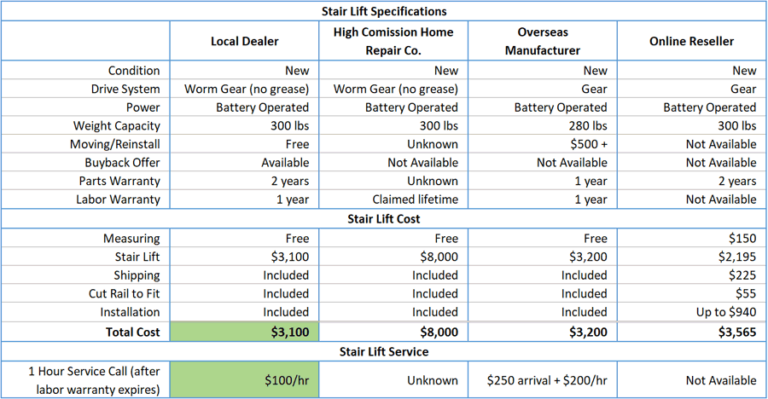The height and width of the screenshot is (399, 768).
Task: Select the '1 Hour Service Call' row label
Action: (x=94, y=380)
